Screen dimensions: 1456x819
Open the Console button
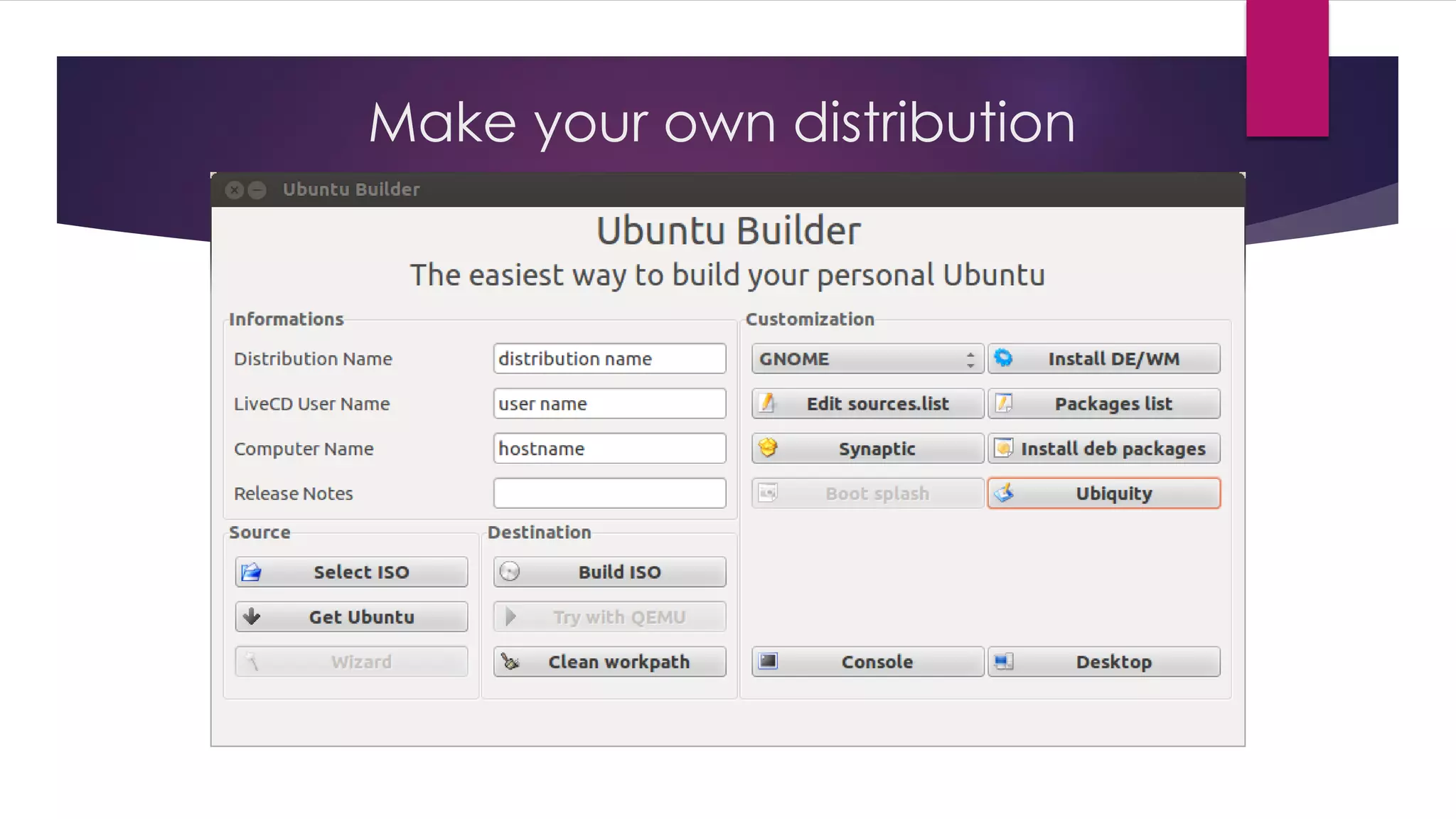[x=867, y=661]
